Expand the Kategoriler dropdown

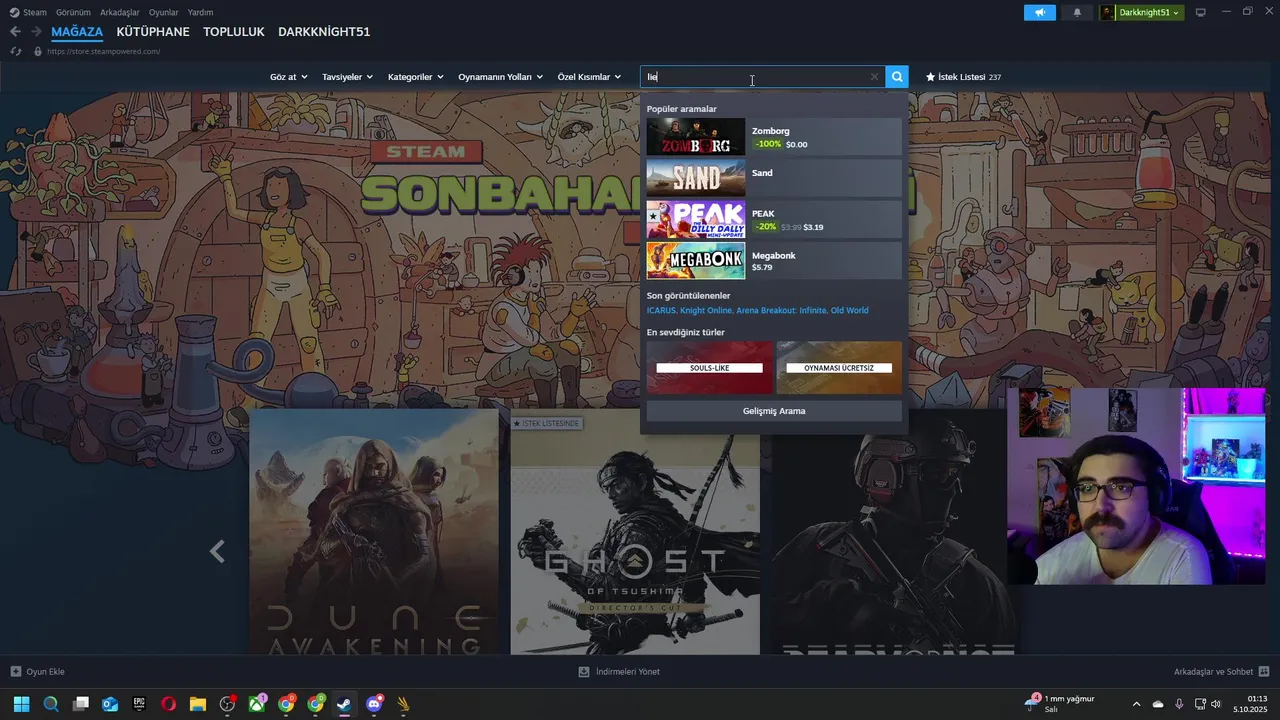pyautogui.click(x=416, y=77)
